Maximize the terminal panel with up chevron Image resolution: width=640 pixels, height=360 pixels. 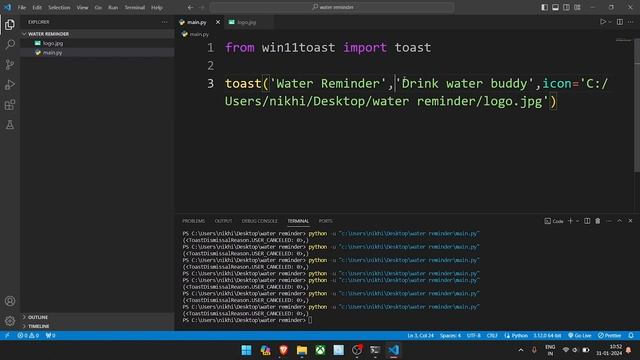pos(619,221)
